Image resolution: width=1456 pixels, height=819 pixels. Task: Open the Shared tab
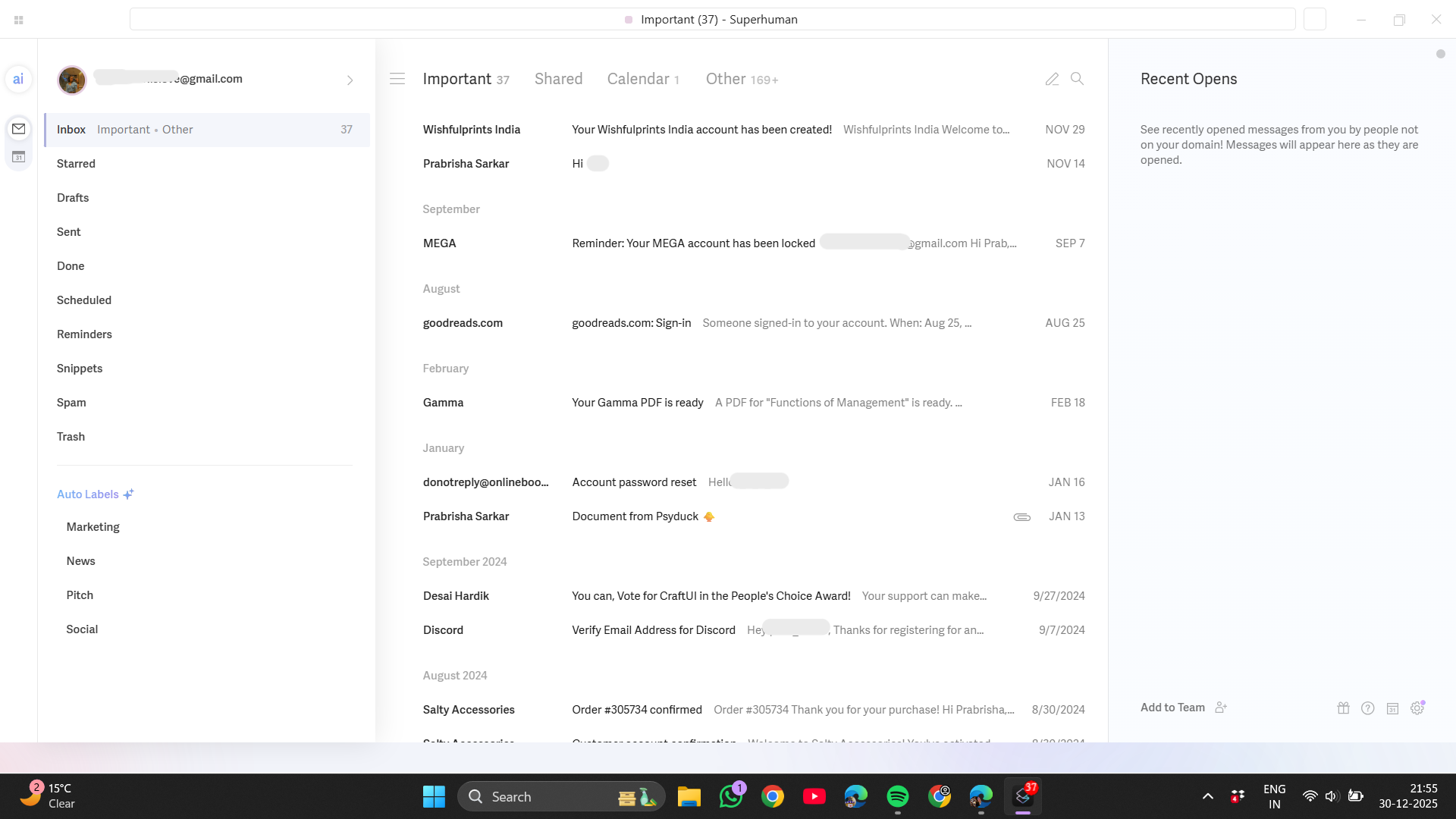point(558,79)
